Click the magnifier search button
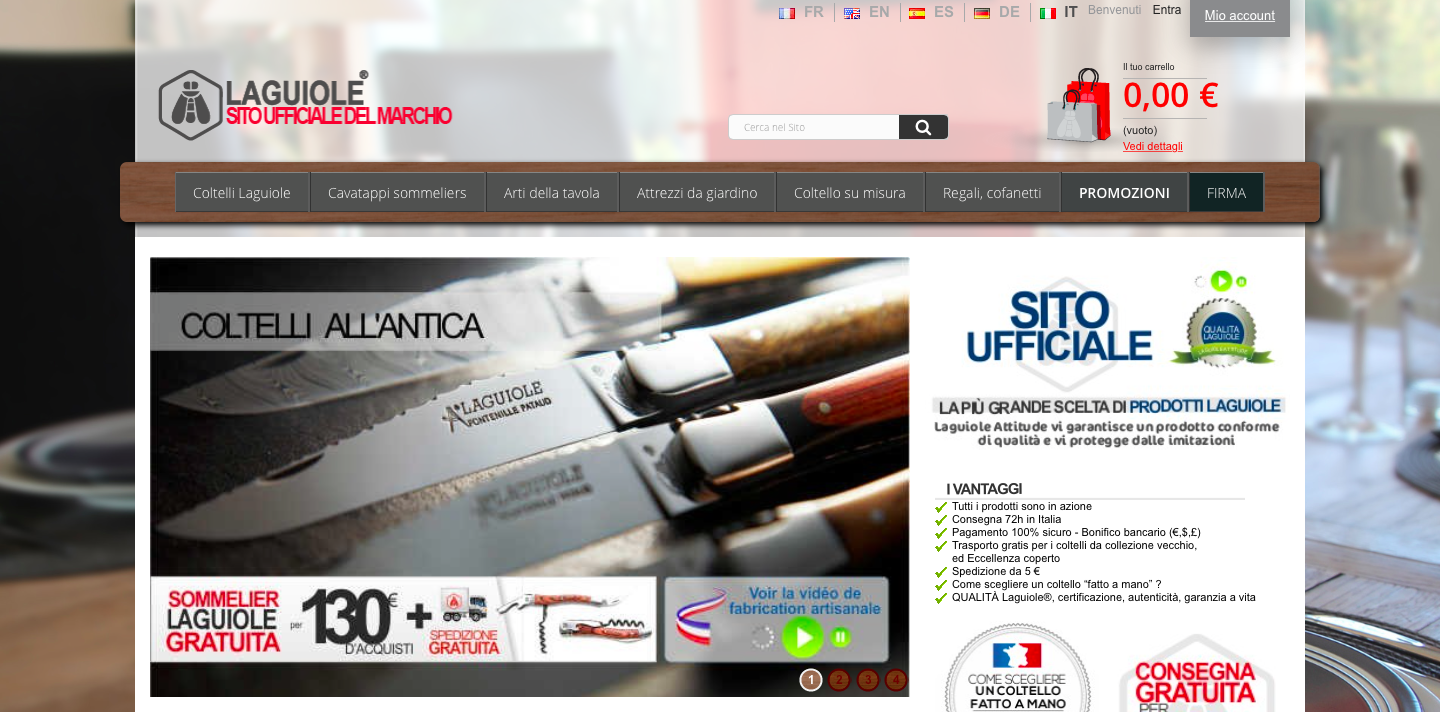Image resolution: width=1440 pixels, height=712 pixels. 923,127
